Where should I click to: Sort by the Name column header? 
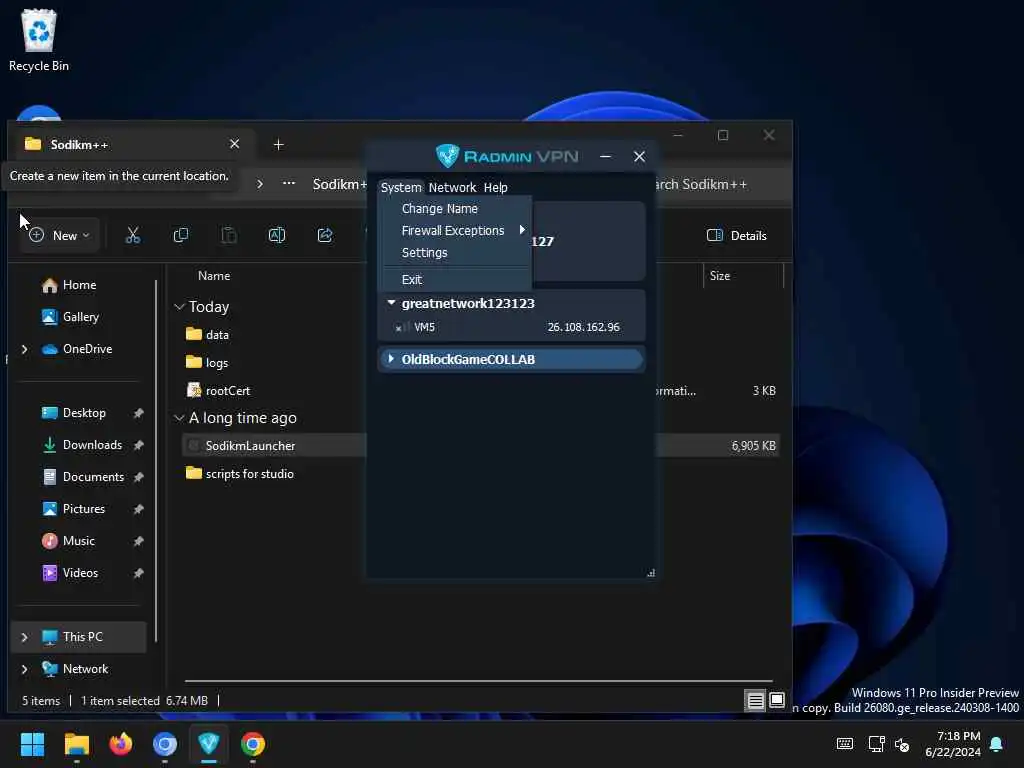pyautogui.click(x=214, y=276)
